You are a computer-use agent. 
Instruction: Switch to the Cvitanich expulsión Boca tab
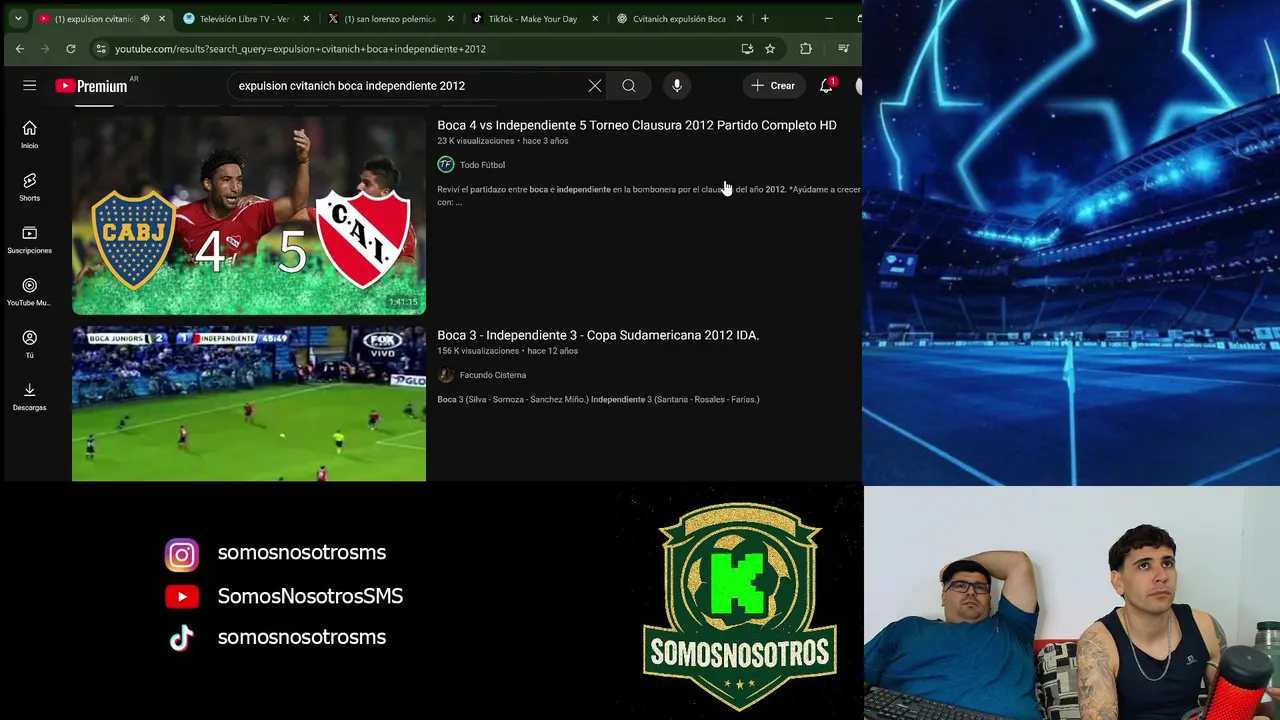(x=678, y=18)
